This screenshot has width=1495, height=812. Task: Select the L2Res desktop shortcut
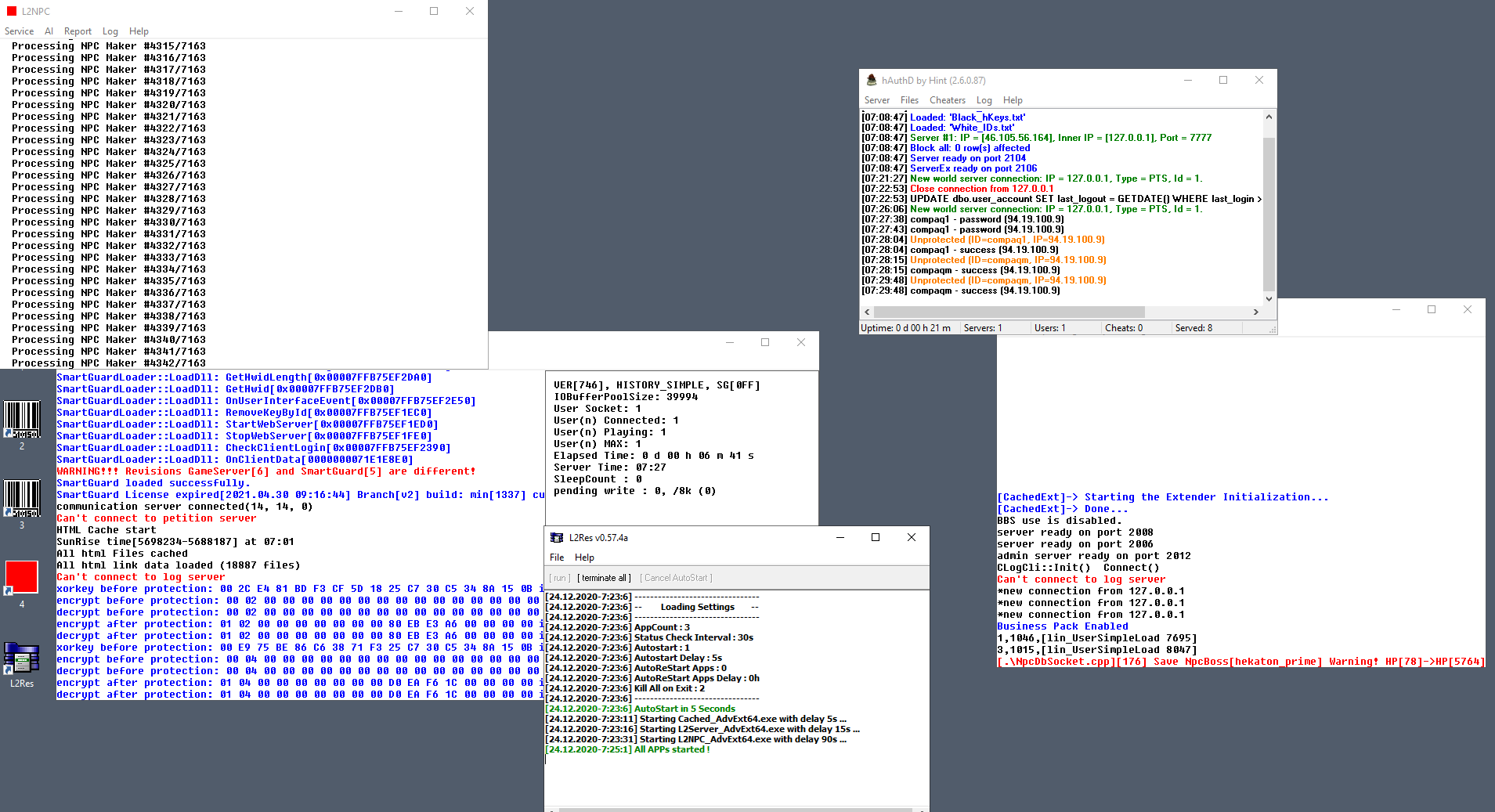tap(22, 664)
